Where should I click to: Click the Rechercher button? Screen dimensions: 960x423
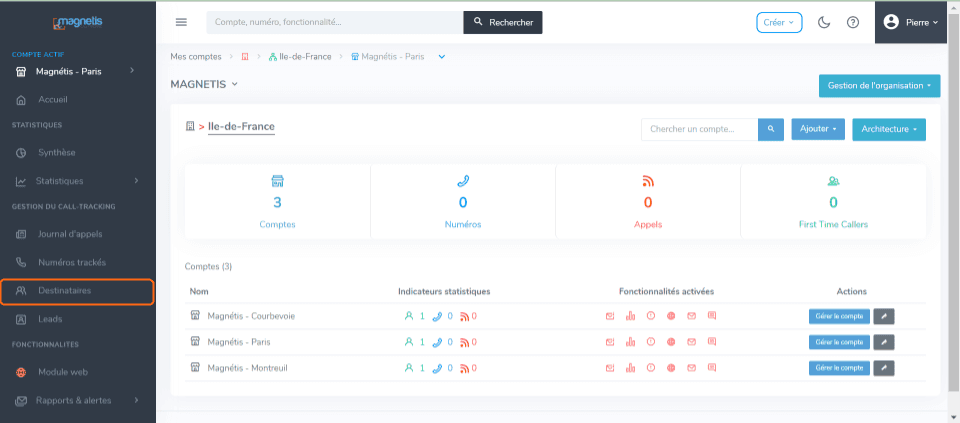(503, 23)
